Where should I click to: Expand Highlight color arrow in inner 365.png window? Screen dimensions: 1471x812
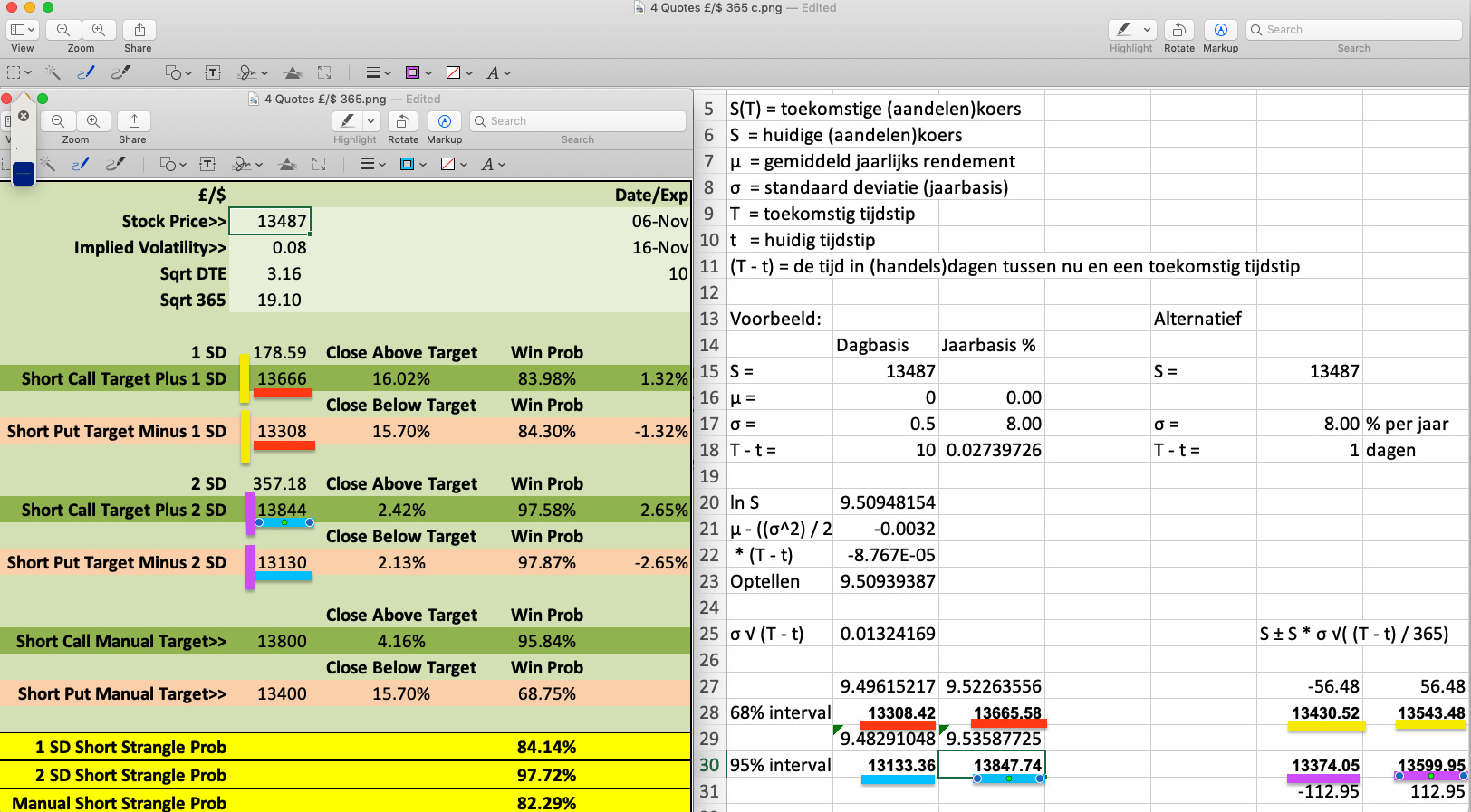(x=370, y=121)
